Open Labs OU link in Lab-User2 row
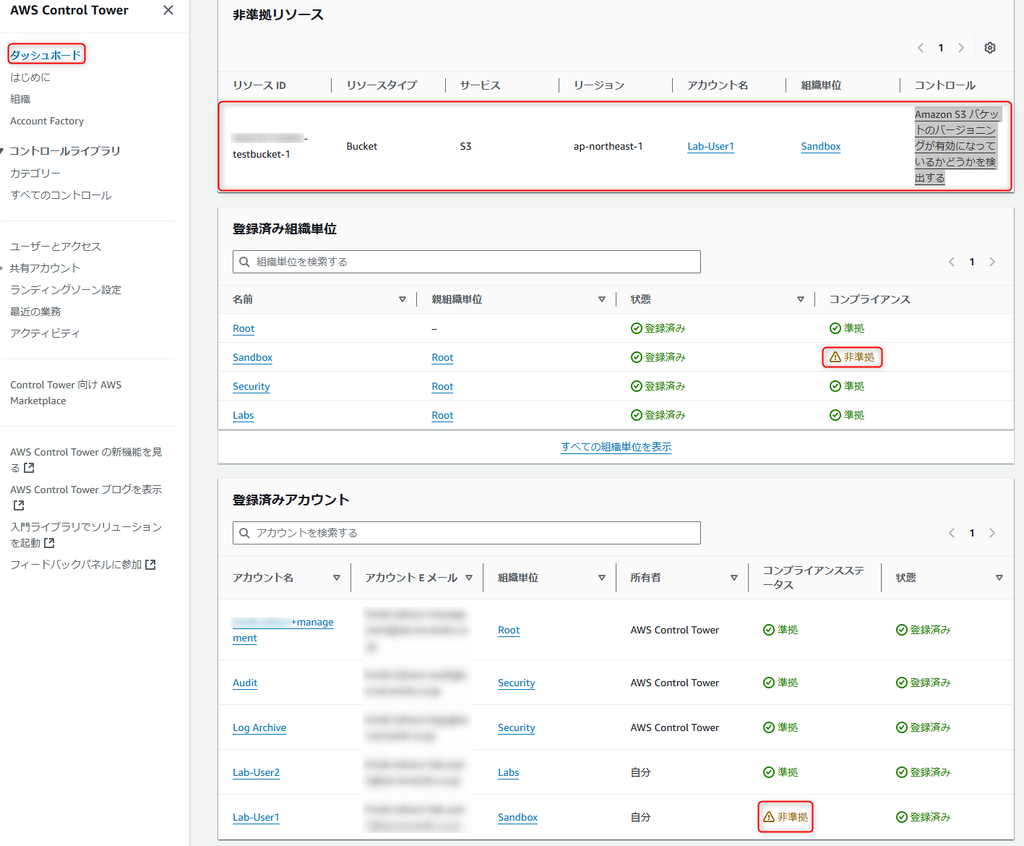This screenshot has height=846, width=1024. (x=508, y=772)
